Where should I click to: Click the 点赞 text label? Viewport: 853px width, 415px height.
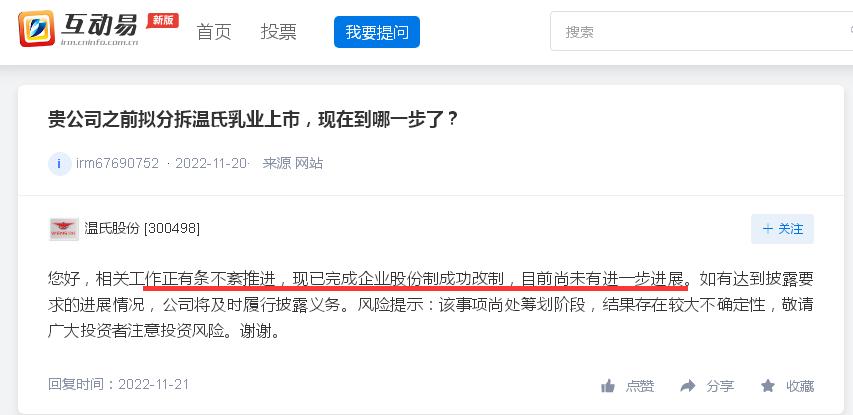[x=640, y=386]
